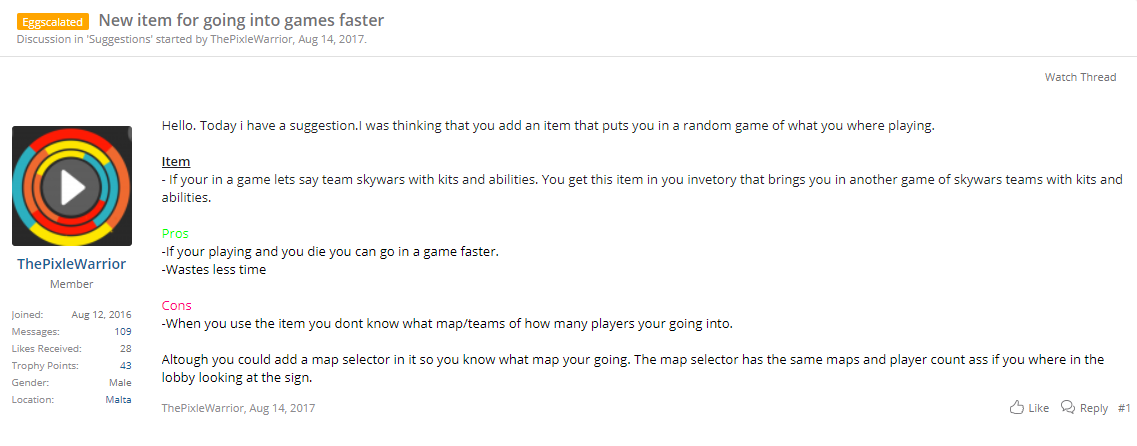Open ThePixleWarrior's avatar image

coord(72,186)
